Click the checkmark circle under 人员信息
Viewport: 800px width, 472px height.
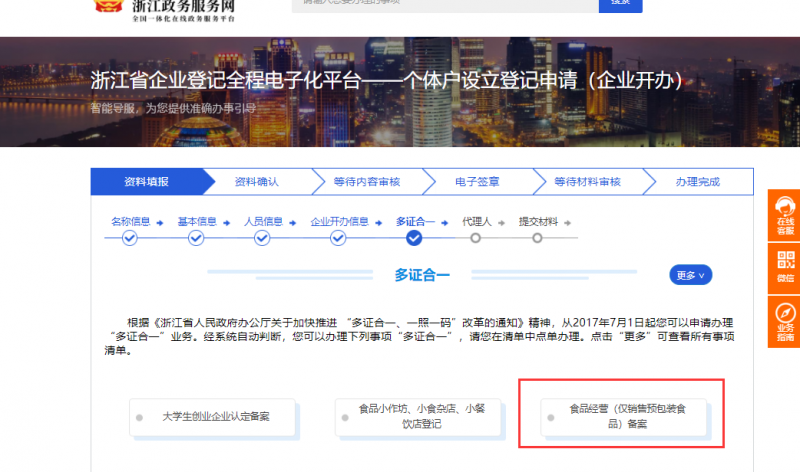click(x=262, y=238)
